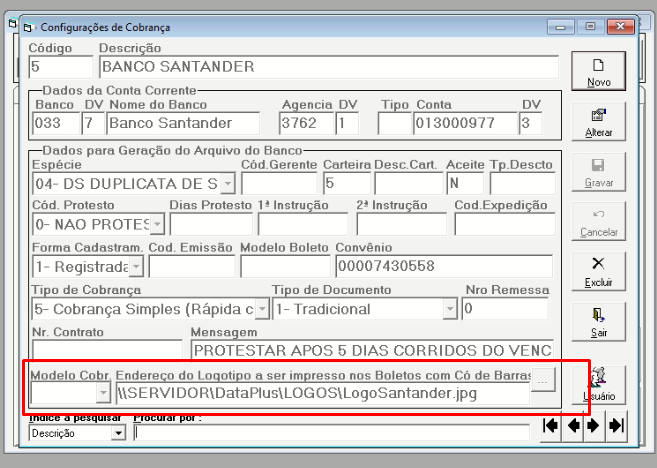Click the Desc.Cart. field
Viewport: 657px width, 468px height.
pyautogui.click(x=409, y=184)
